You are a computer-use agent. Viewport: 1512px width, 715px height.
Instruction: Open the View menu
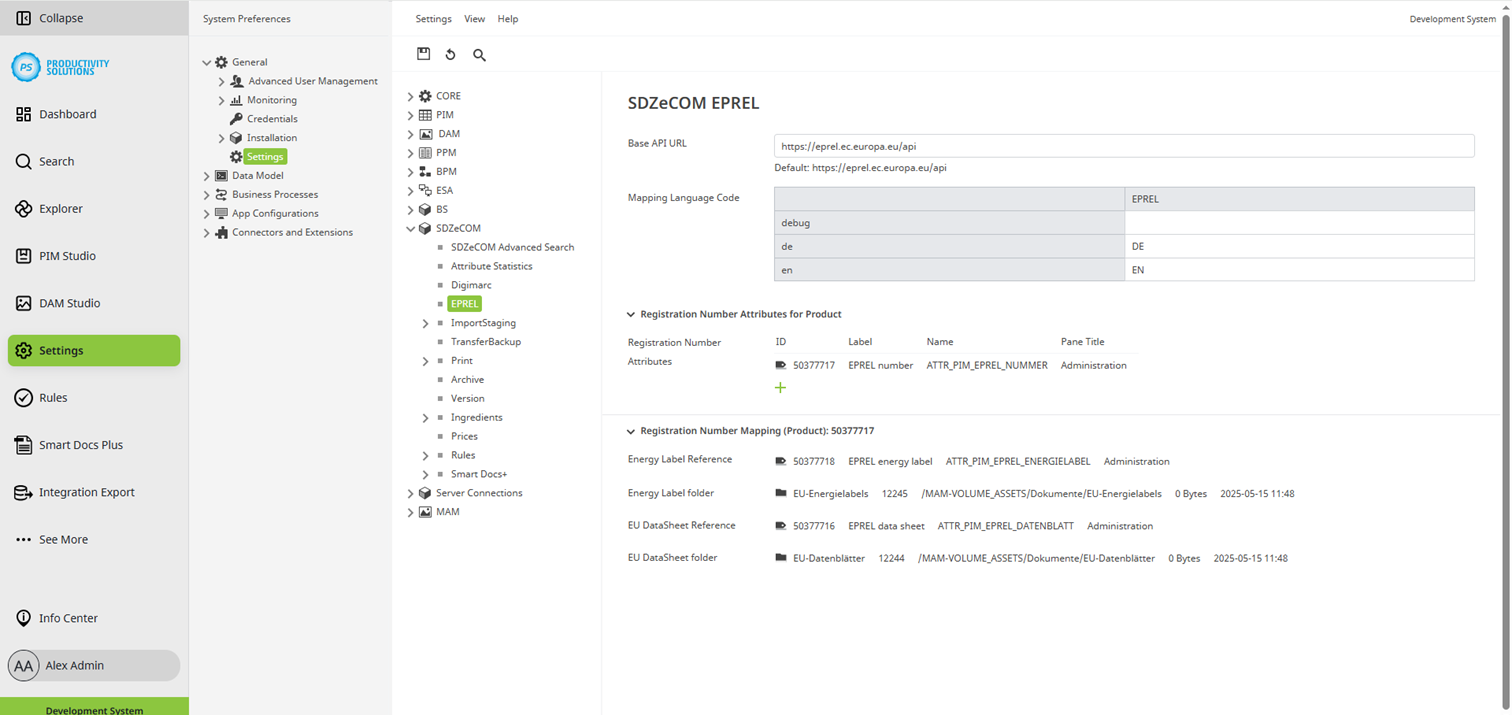(474, 18)
